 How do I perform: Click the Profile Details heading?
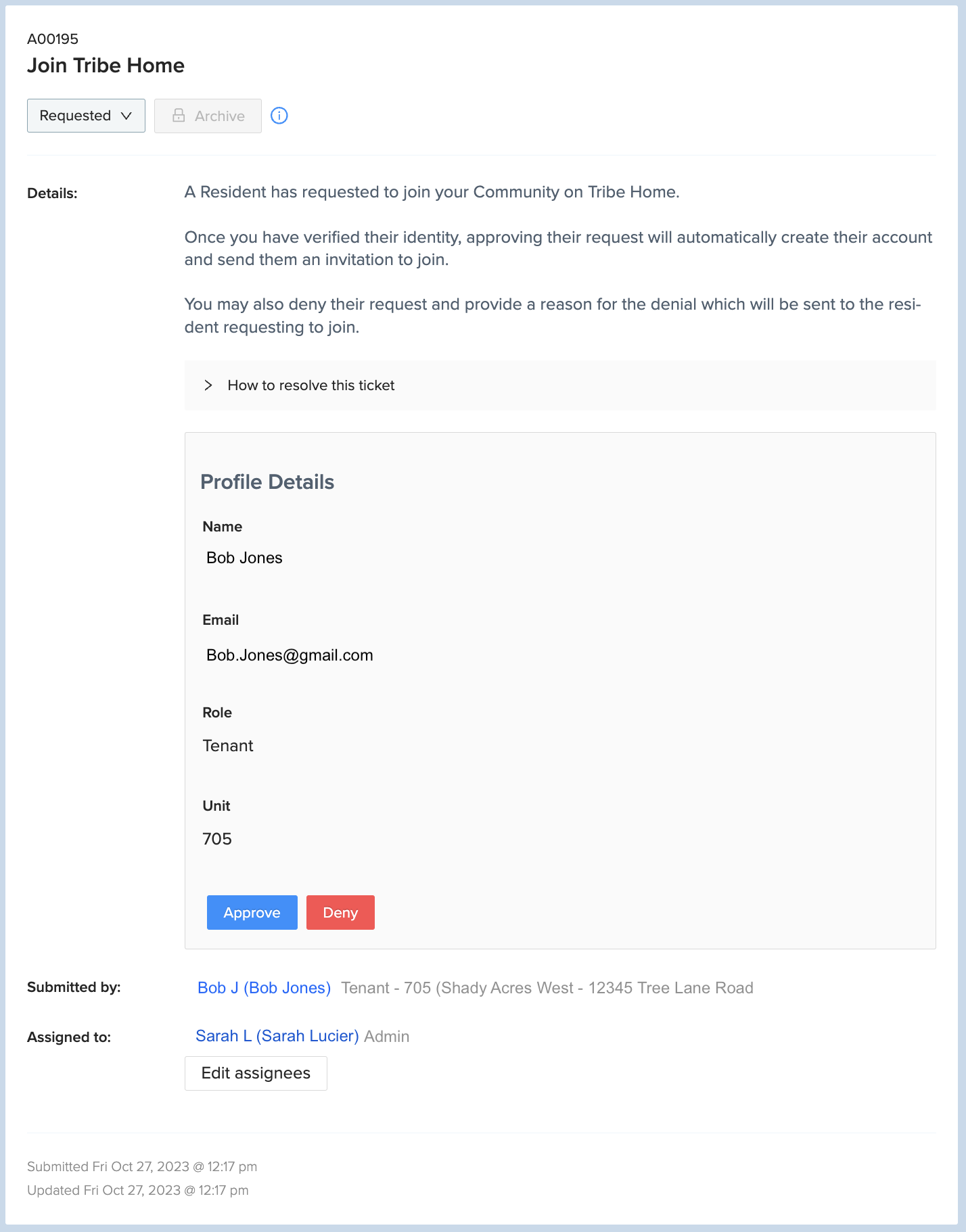[267, 482]
